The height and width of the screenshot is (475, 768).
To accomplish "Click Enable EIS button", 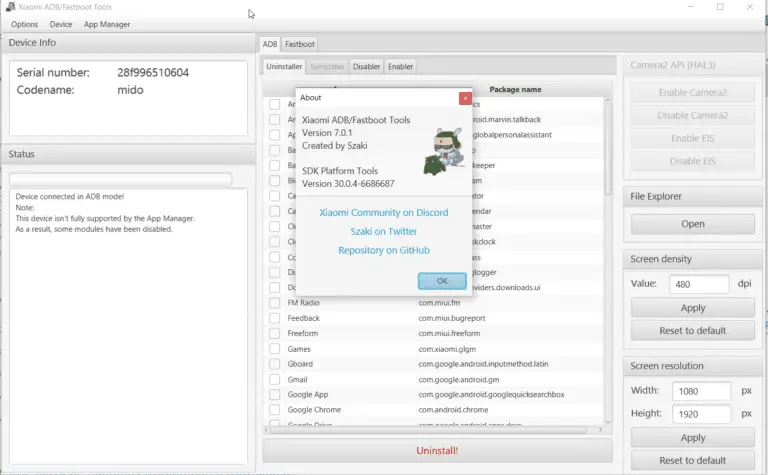I will tap(693, 139).
